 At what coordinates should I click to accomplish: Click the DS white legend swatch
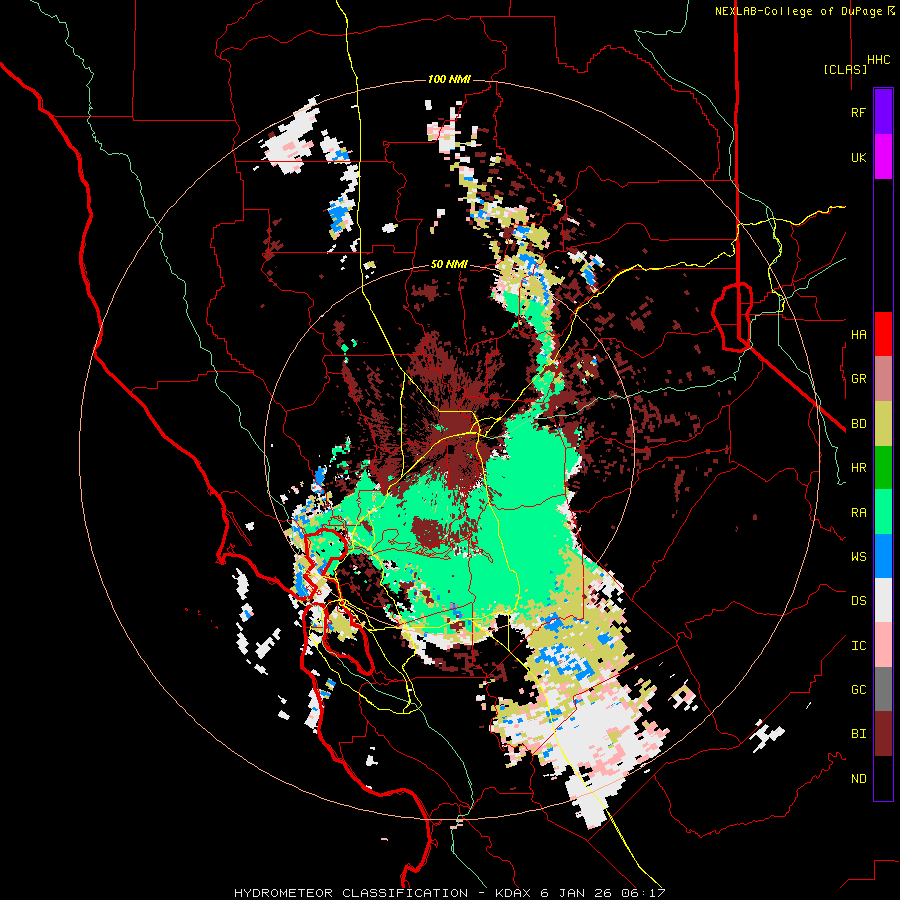pyautogui.click(x=883, y=600)
